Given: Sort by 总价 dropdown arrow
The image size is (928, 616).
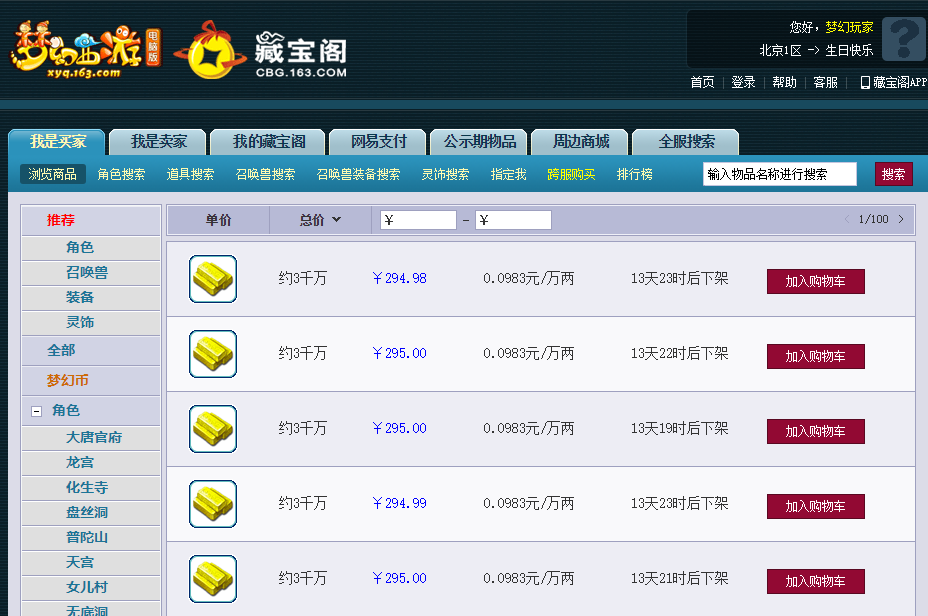Looking at the screenshot, I should coord(336,220).
